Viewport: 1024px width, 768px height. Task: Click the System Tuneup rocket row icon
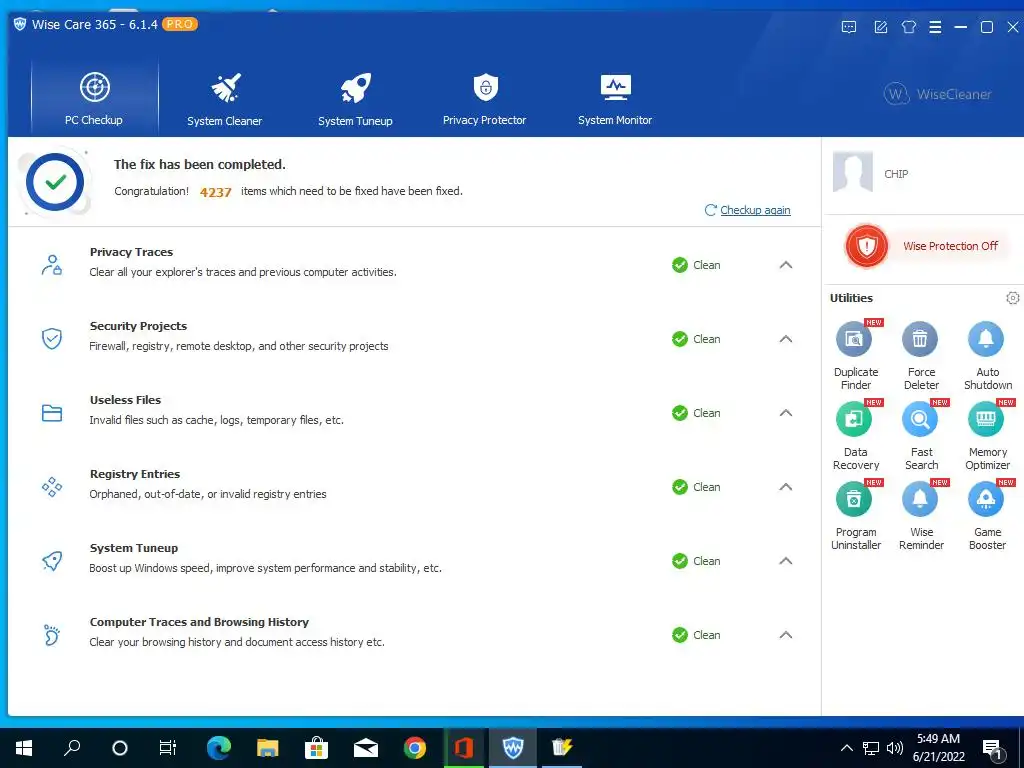52,561
